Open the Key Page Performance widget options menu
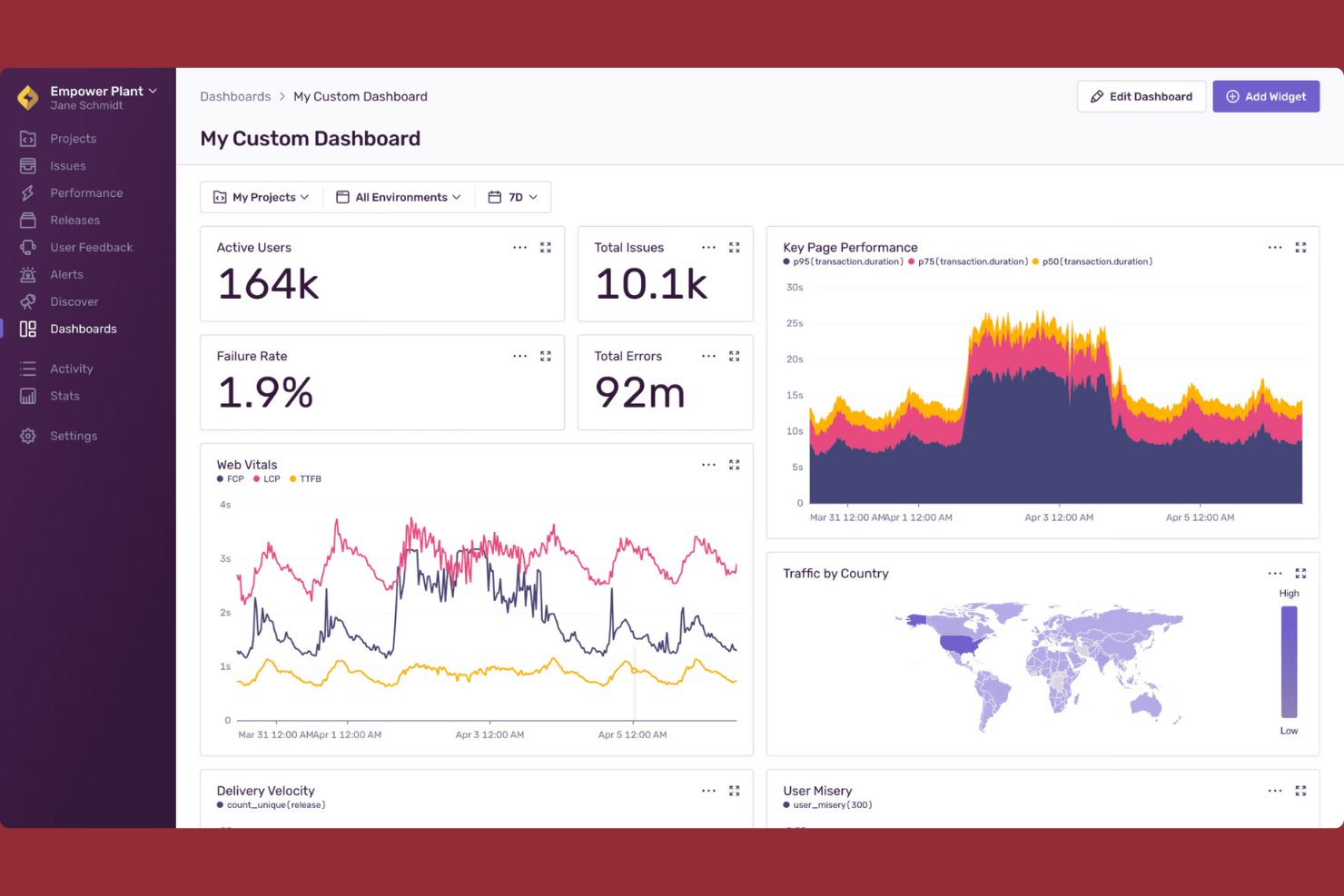 [x=1275, y=247]
